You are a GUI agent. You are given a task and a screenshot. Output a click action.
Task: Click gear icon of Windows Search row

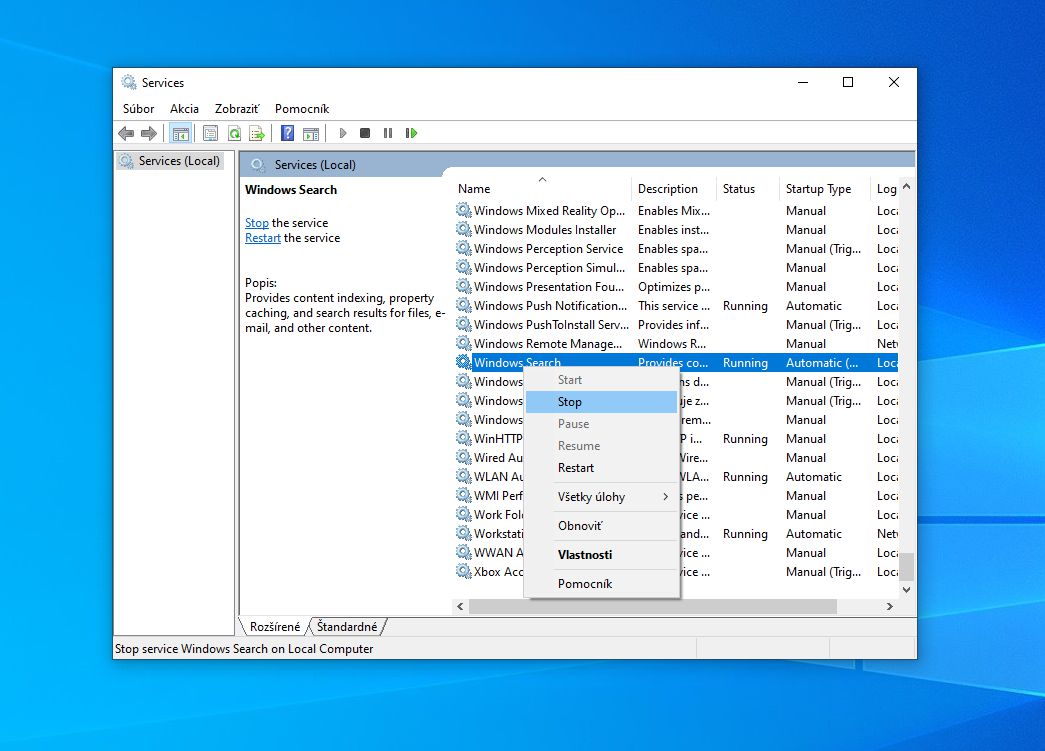pos(464,363)
